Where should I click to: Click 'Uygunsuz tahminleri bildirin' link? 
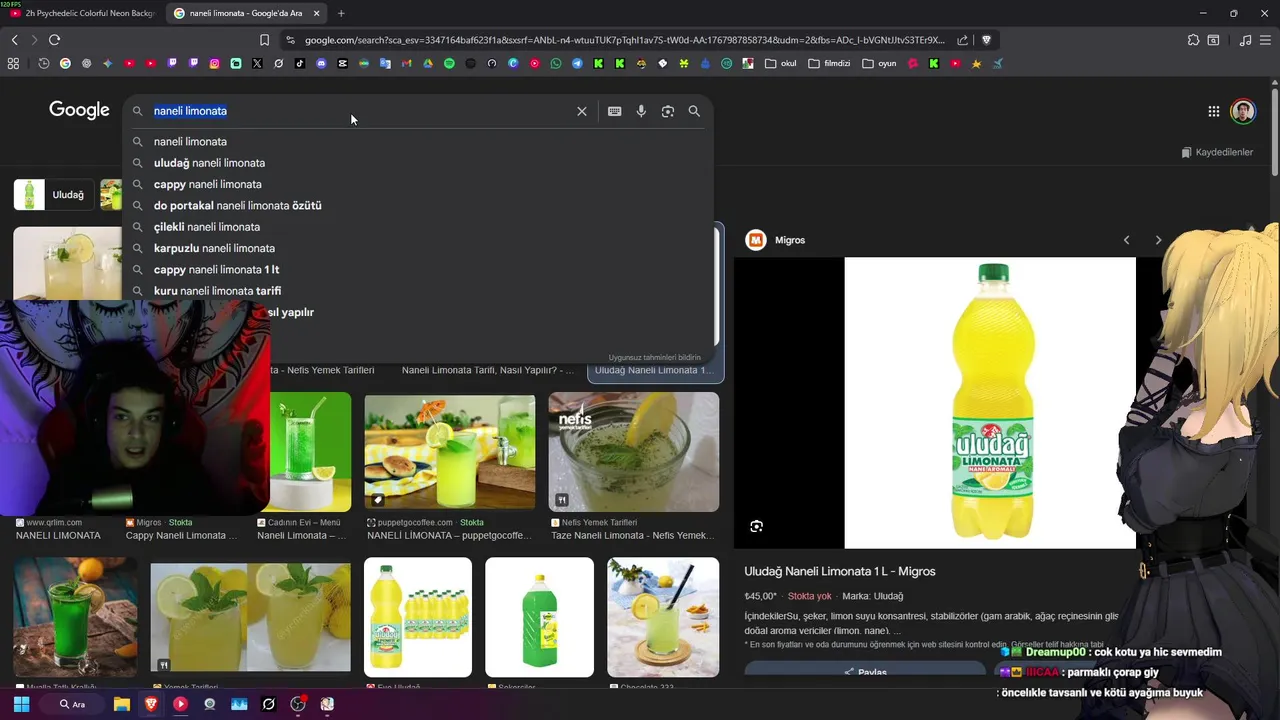click(655, 357)
